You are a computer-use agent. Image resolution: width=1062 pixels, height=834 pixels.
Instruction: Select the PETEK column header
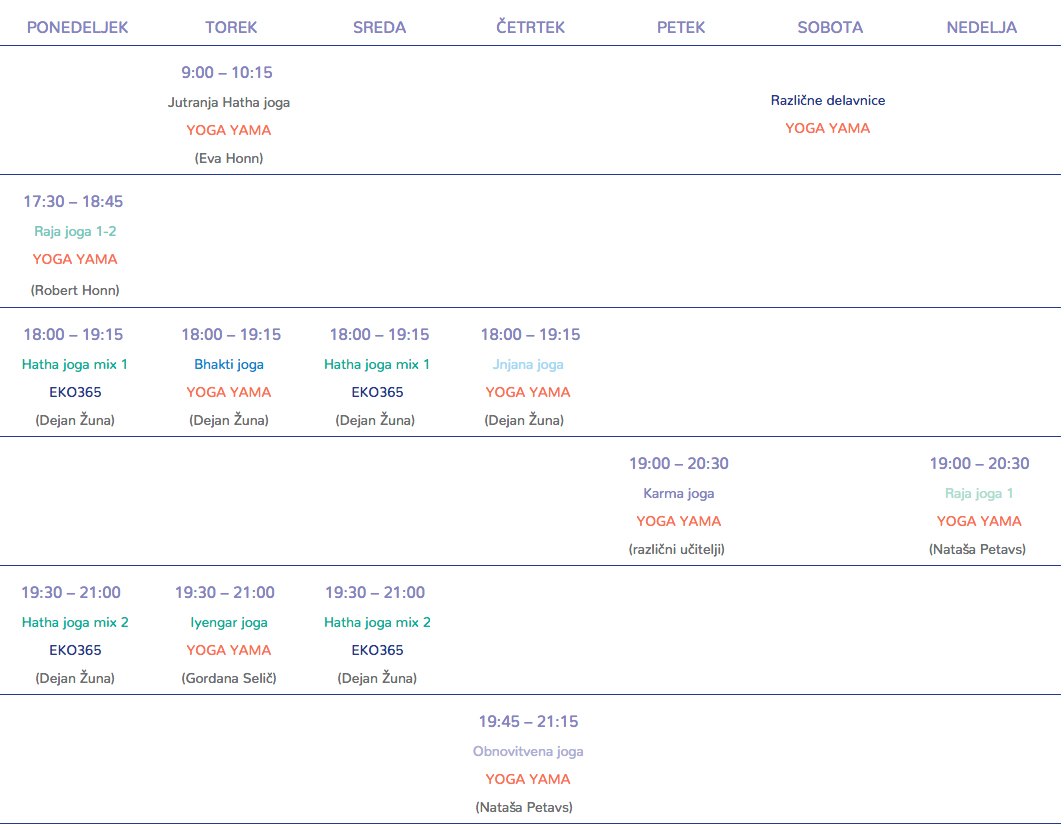tap(681, 28)
